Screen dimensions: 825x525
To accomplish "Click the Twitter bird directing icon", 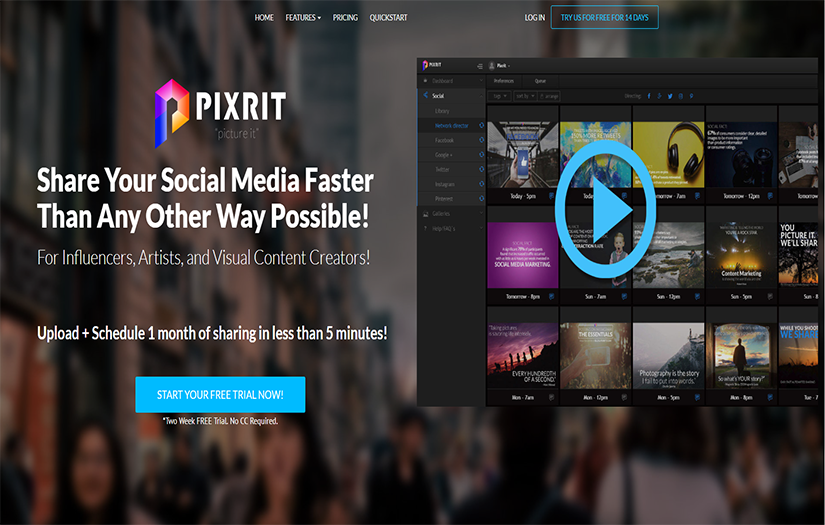I will coord(670,96).
